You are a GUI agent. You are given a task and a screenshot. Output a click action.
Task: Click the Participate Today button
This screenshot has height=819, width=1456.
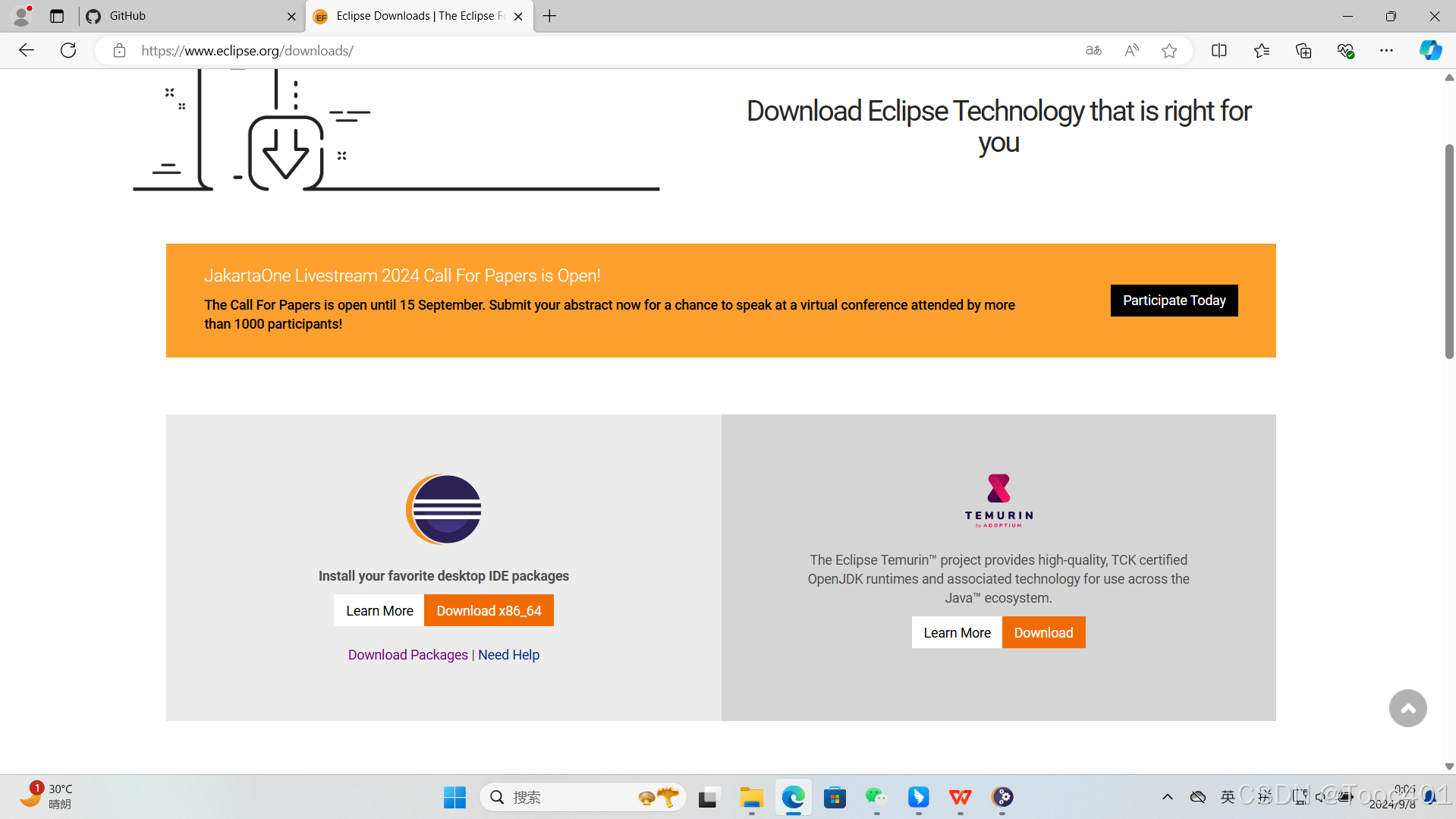point(1174,301)
